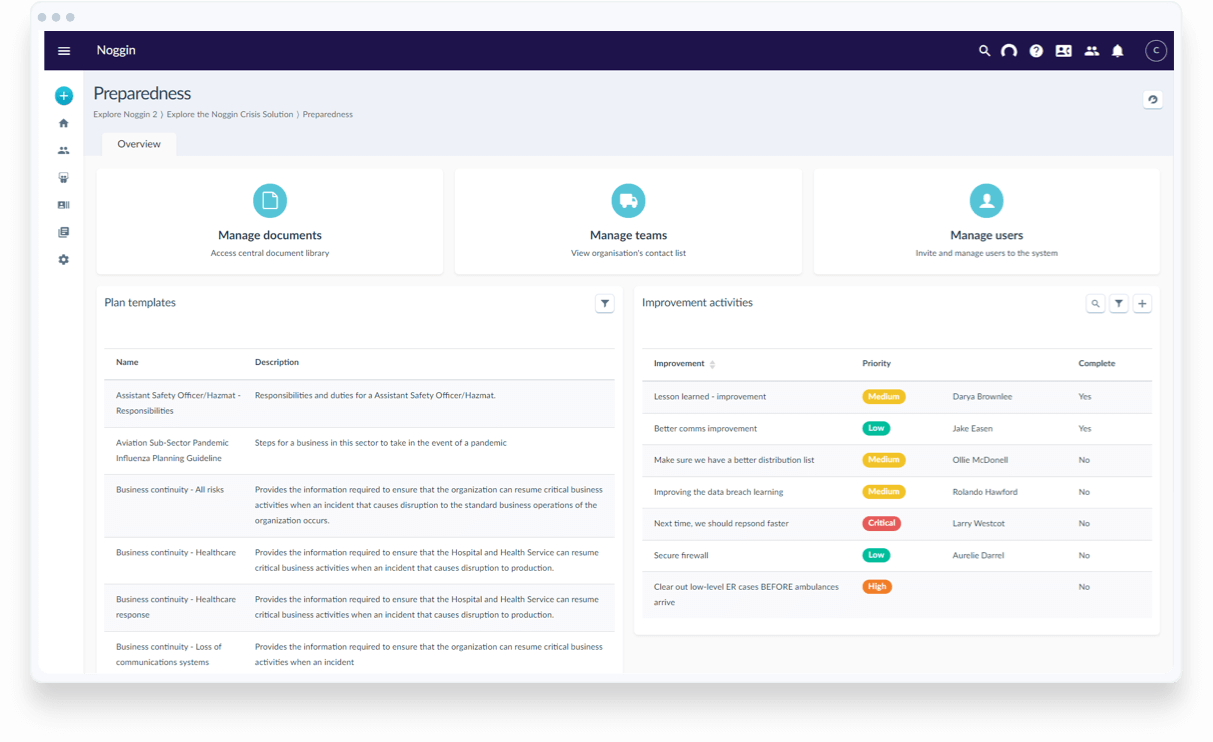Click the Critical priority badge
Image resolution: width=1213 pixels, height=742 pixels.
881,523
